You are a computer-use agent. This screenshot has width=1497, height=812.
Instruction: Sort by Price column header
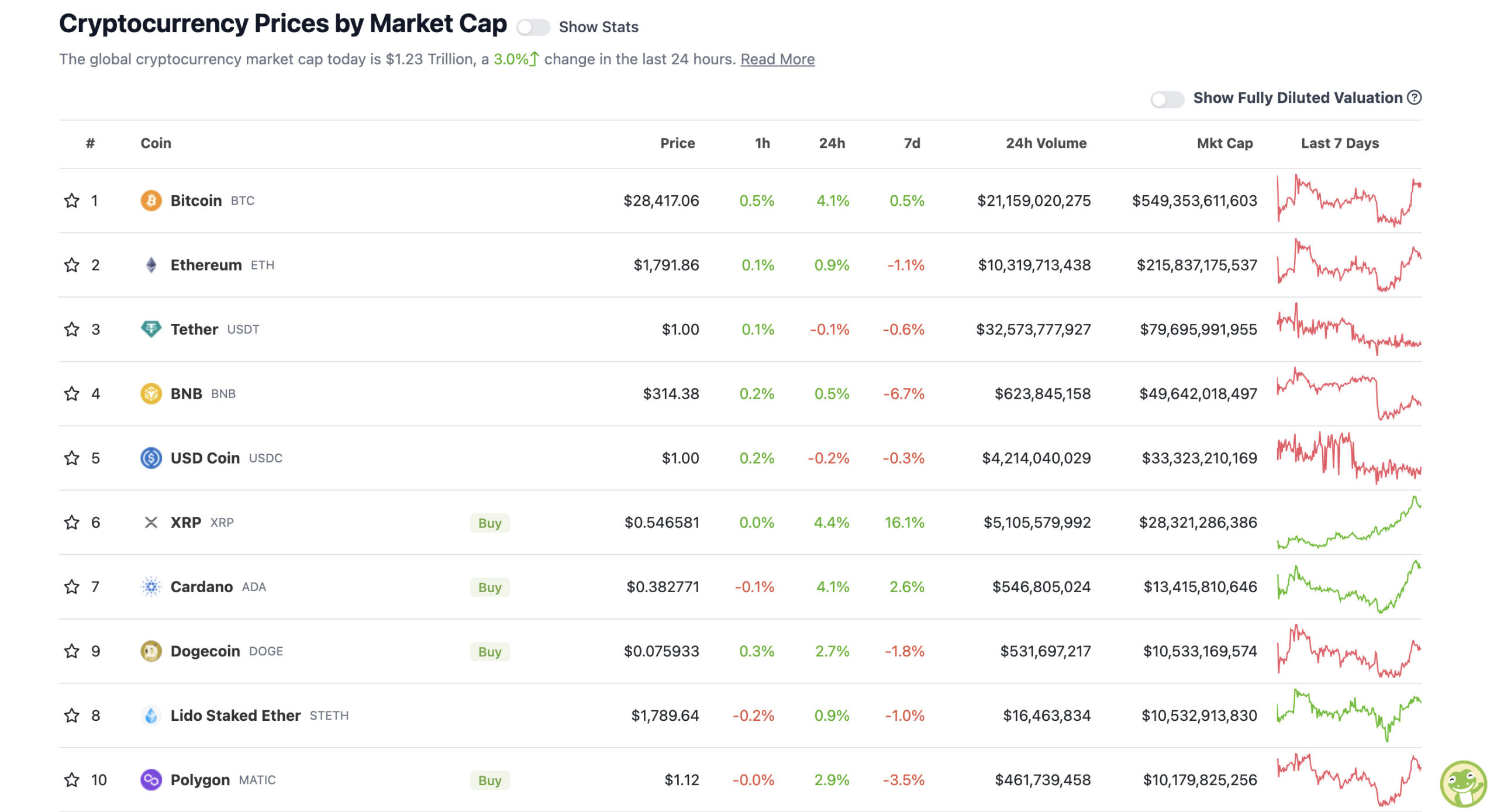click(x=677, y=143)
